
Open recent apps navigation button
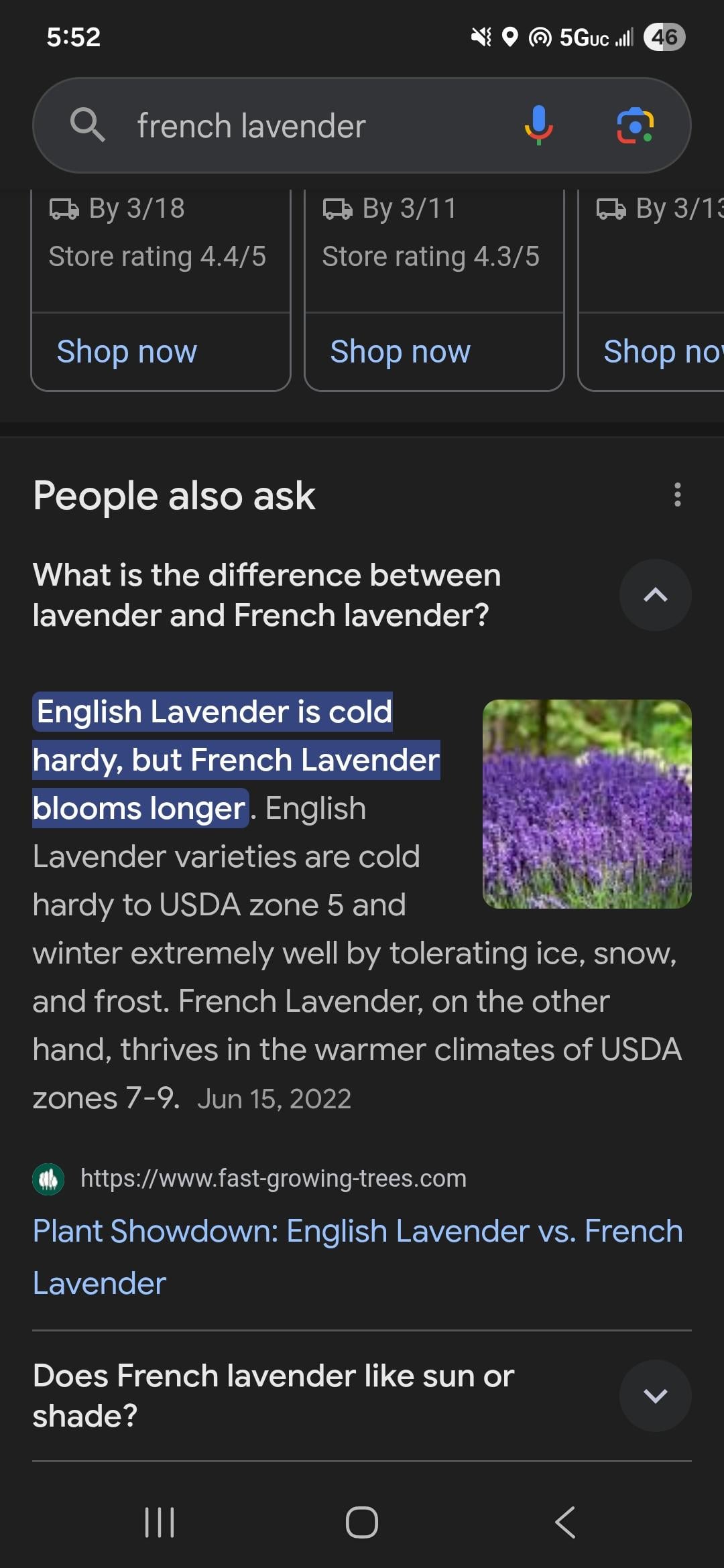point(160,1522)
